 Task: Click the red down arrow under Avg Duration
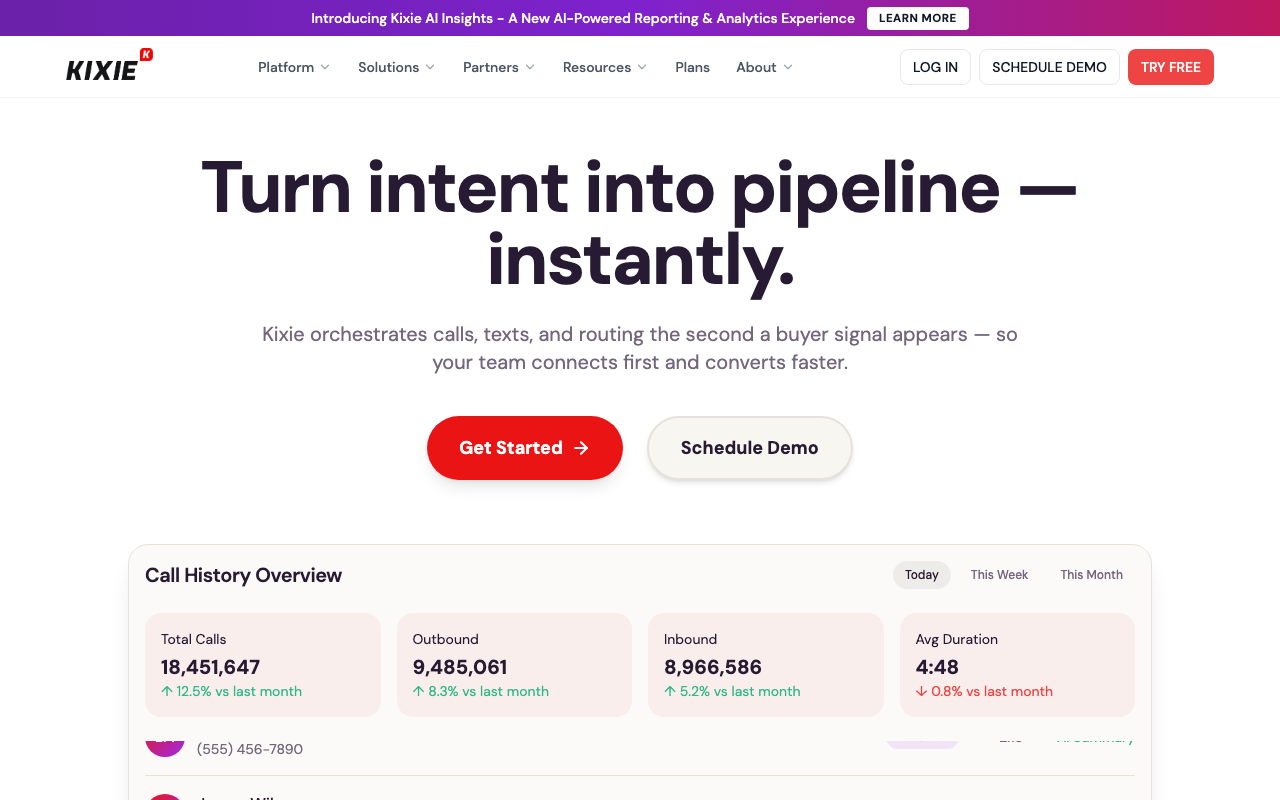click(922, 691)
